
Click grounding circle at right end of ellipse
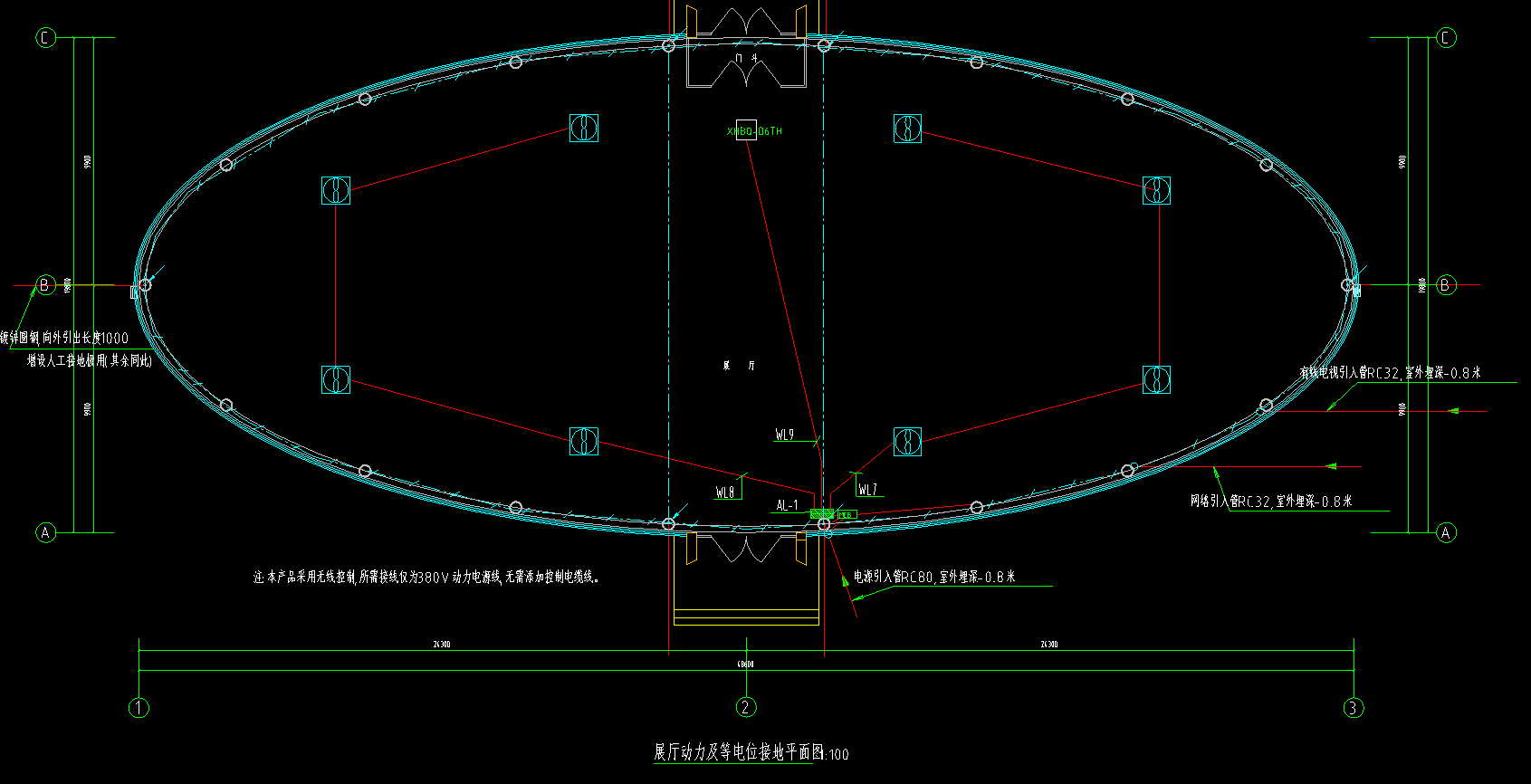click(x=1347, y=285)
